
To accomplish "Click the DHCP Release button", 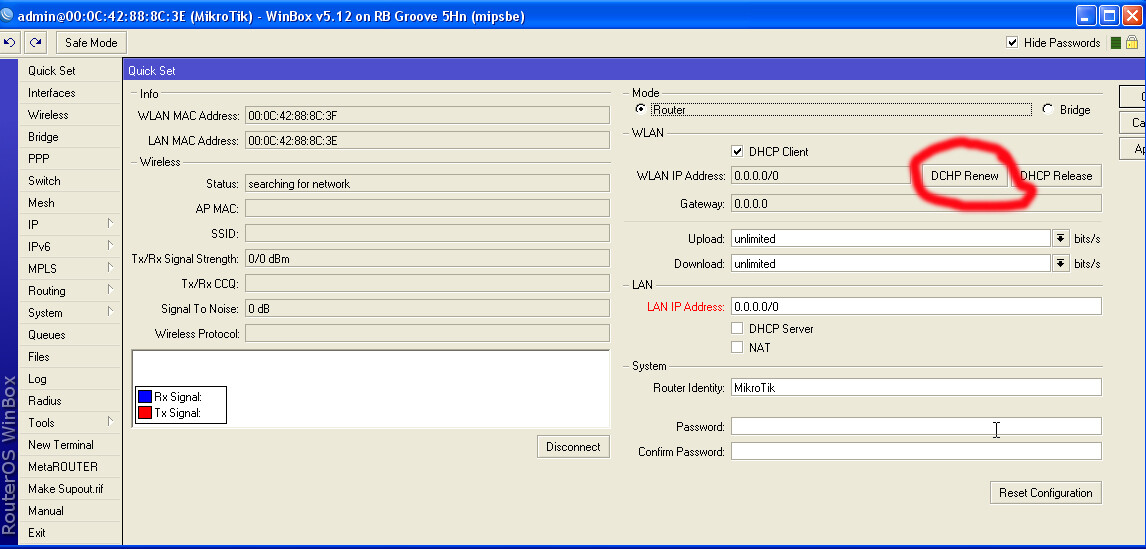I will (1056, 175).
